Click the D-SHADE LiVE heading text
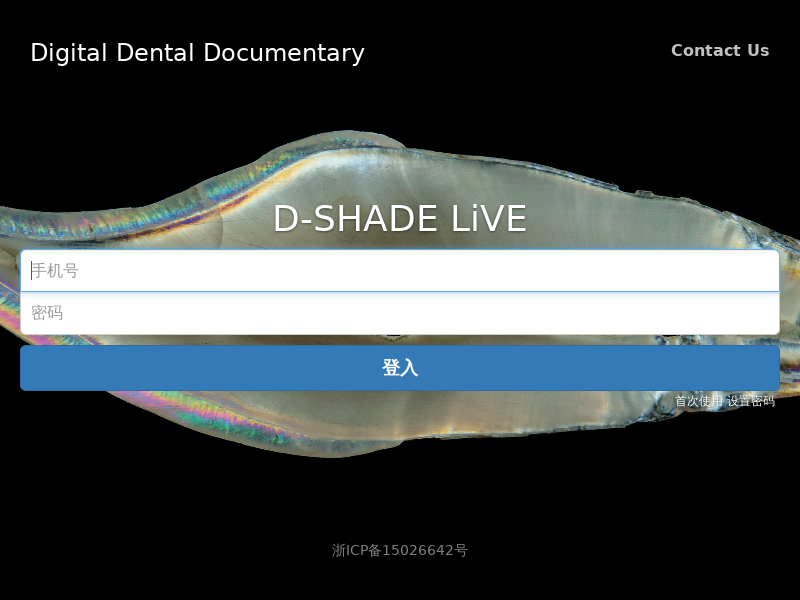800x600 pixels. (x=400, y=218)
